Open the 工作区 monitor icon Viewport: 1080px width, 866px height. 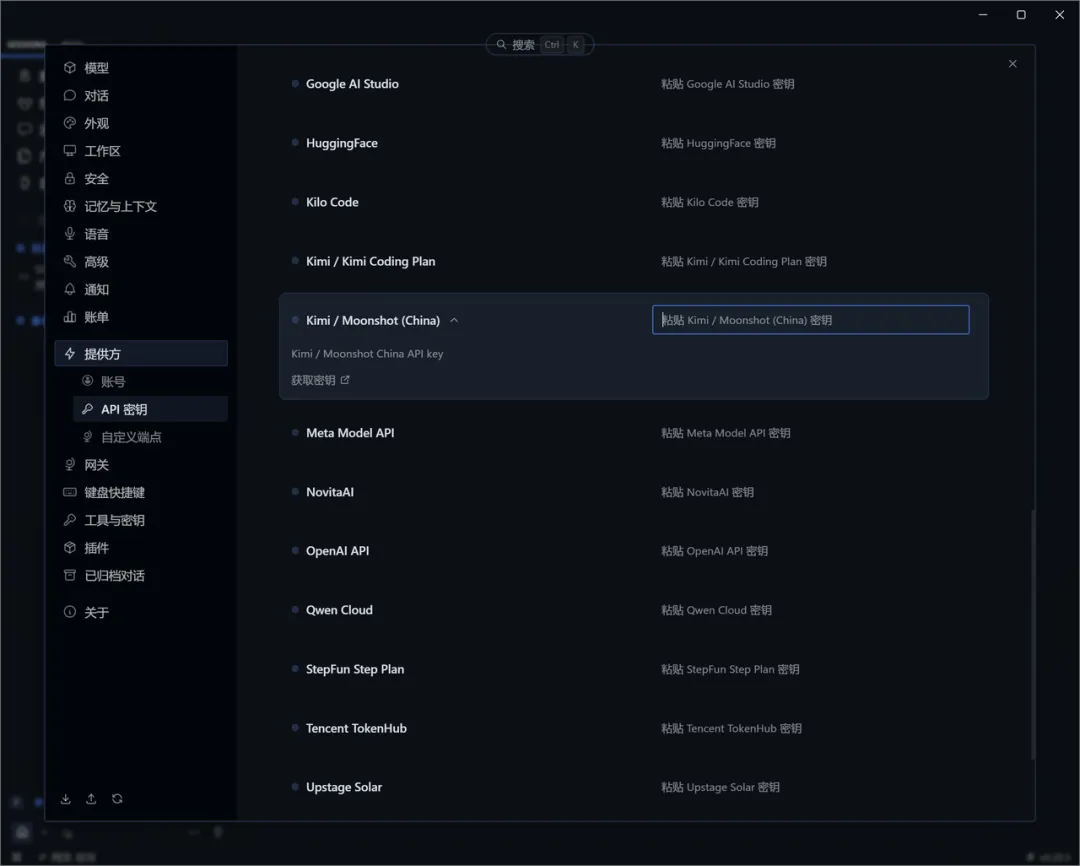click(70, 150)
